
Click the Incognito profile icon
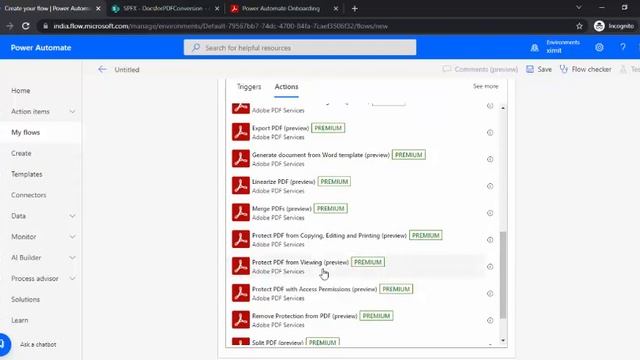tap(599, 26)
